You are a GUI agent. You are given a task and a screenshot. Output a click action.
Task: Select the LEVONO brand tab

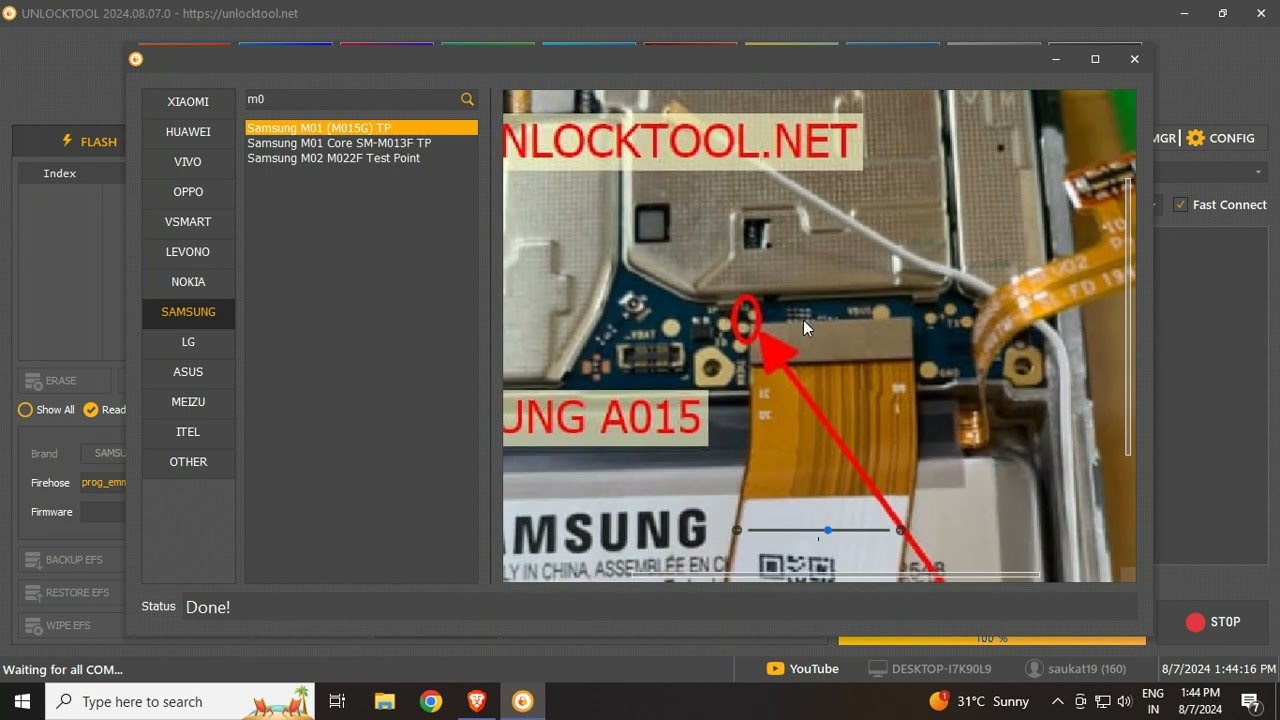point(188,252)
